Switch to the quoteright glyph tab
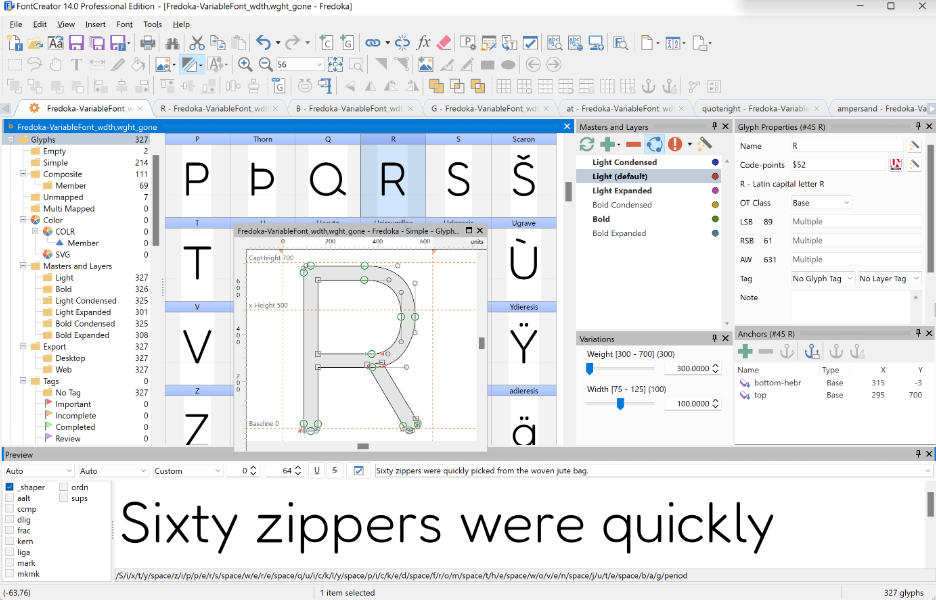The height and width of the screenshot is (600, 936). [756, 107]
